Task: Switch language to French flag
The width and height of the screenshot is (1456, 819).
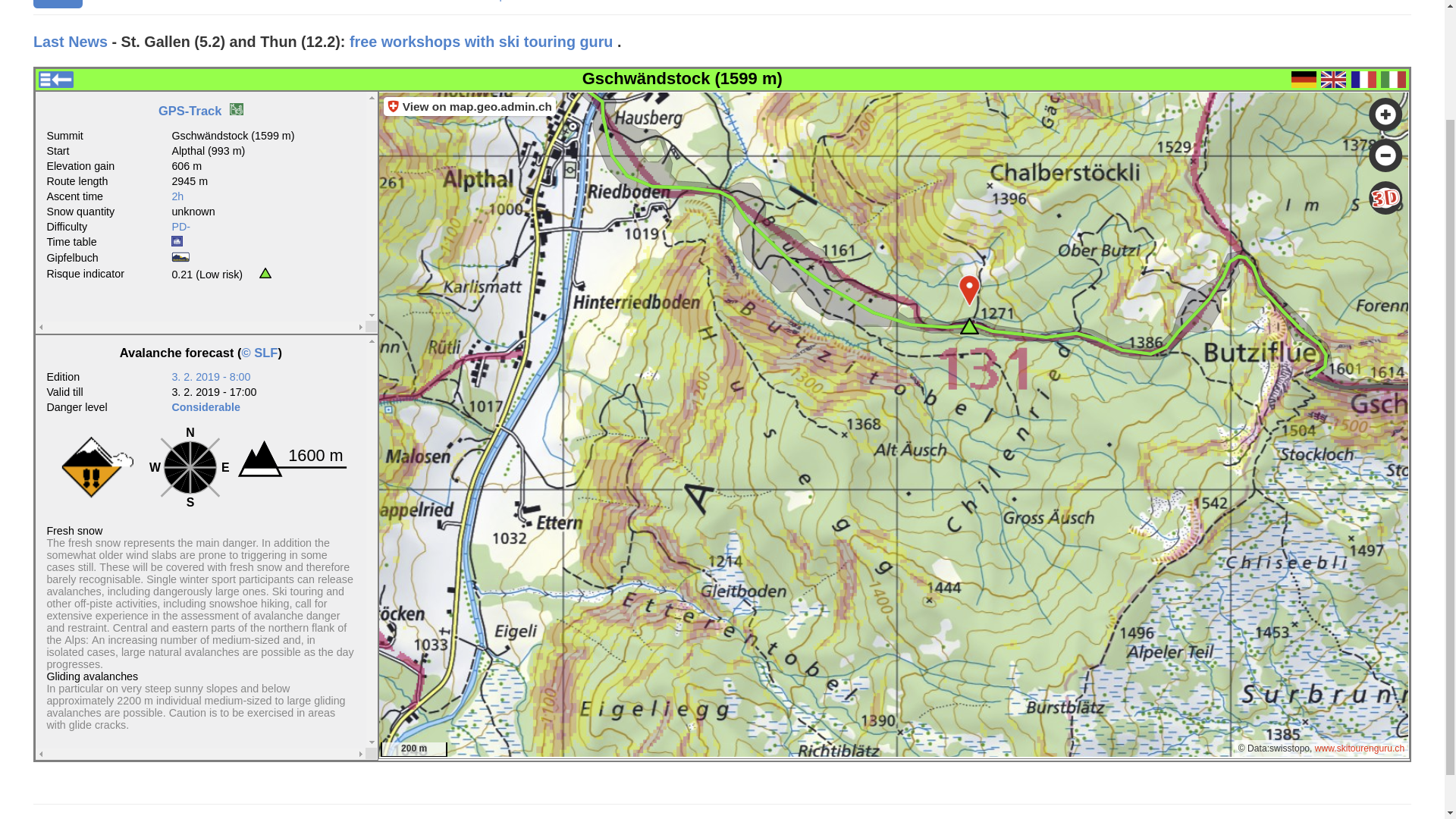Action: [1363, 79]
